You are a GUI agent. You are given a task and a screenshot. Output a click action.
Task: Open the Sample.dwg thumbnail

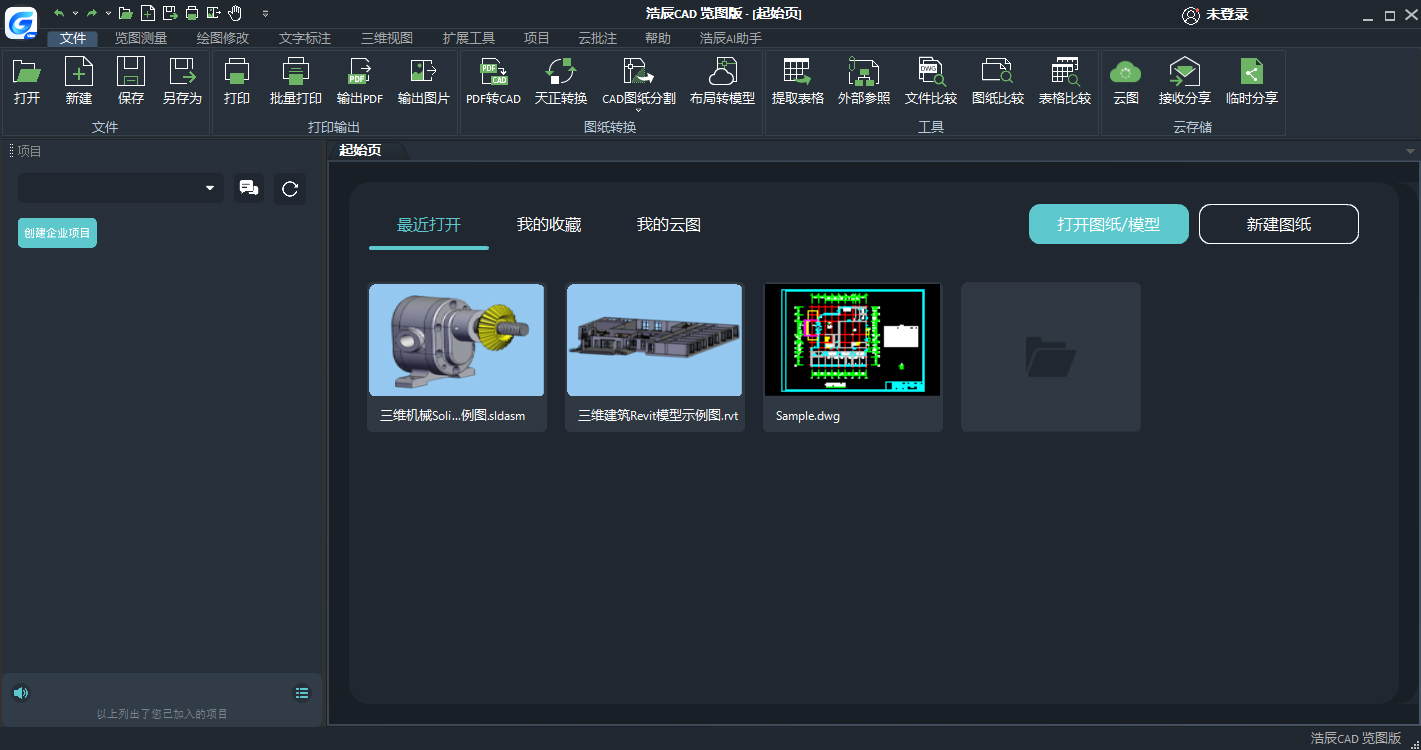point(852,340)
